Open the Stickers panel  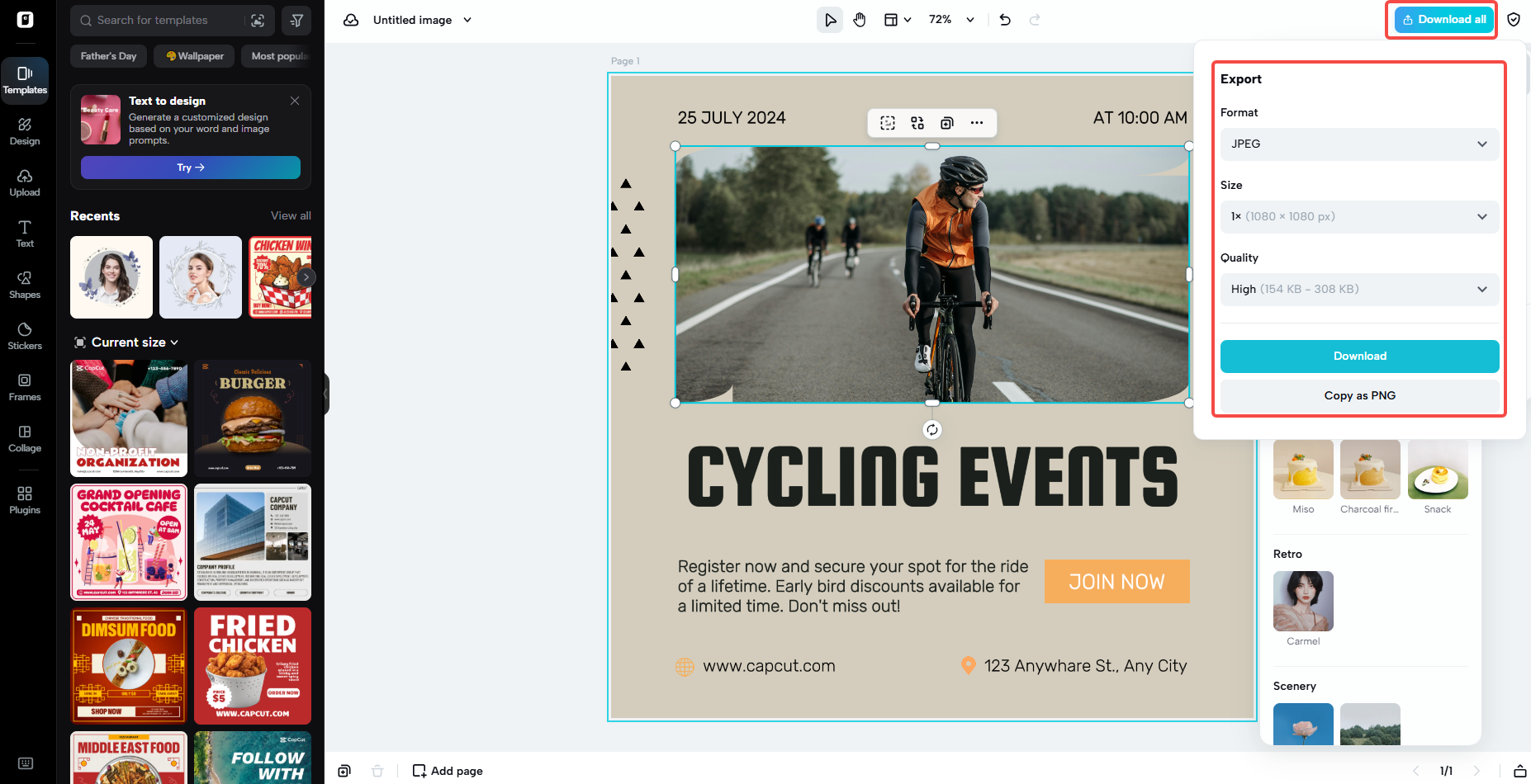click(25, 335)
